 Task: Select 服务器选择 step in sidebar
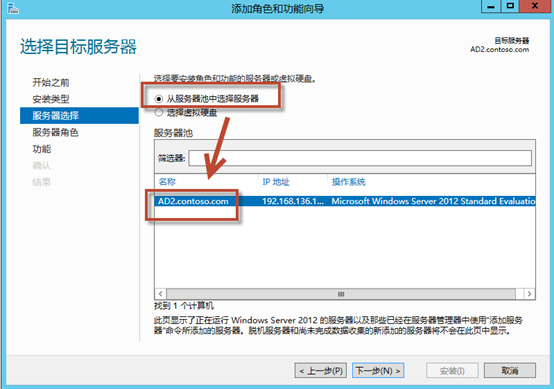[79, 116]
